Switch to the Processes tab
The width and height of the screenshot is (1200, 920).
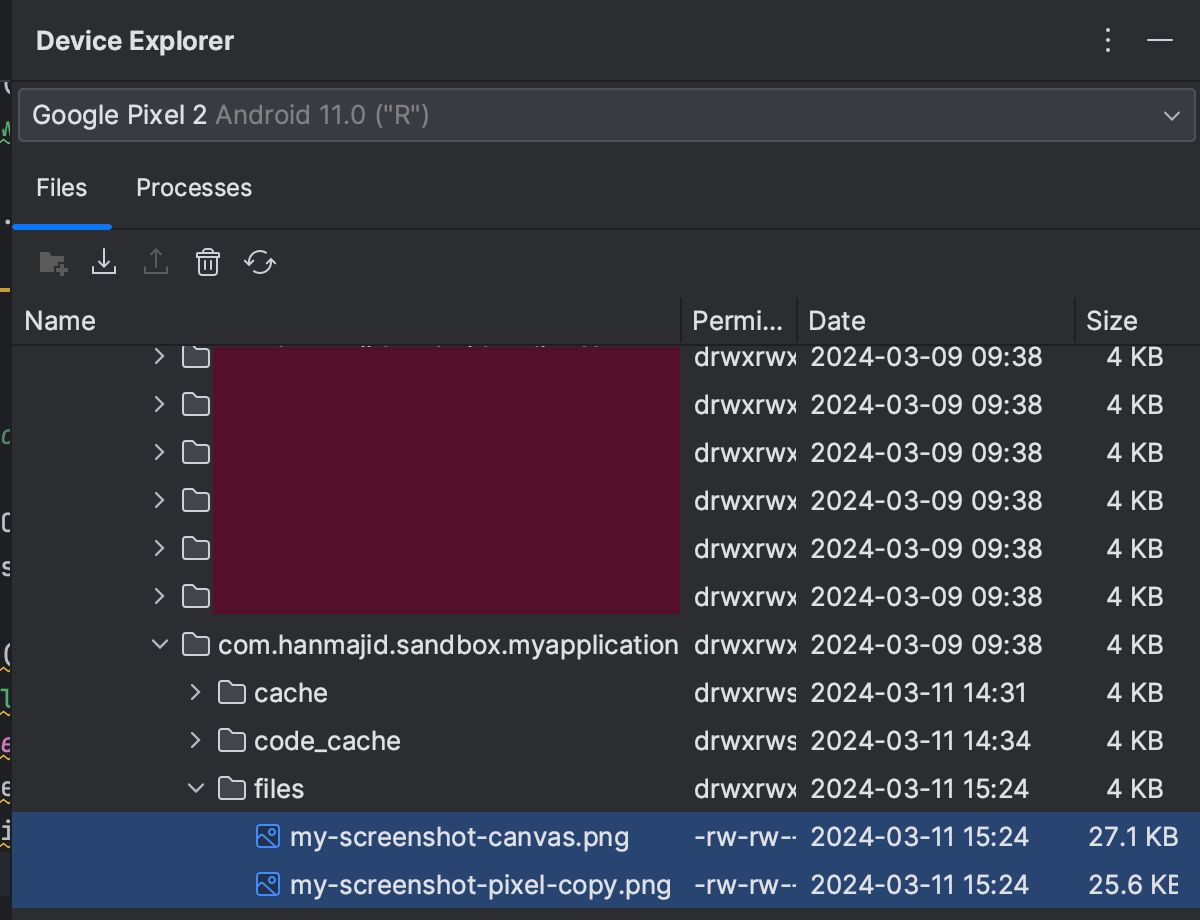click(x=194, y=188)
